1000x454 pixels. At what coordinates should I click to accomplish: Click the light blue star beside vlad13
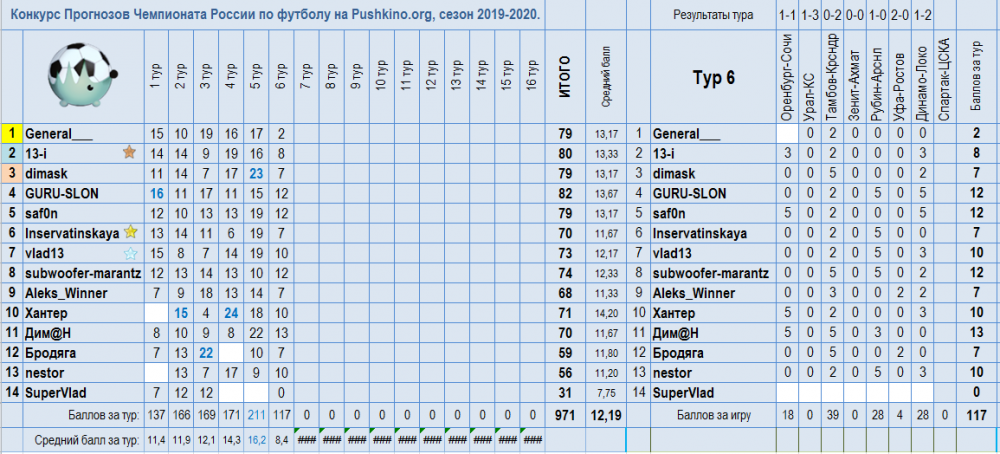click(x=129, y=252)
